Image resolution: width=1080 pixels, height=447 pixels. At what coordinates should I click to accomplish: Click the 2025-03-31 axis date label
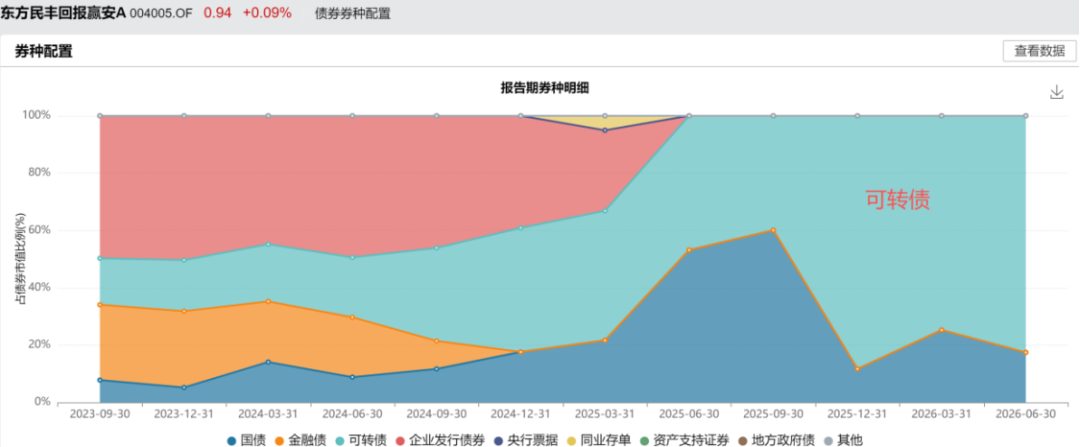pos(605,414)
